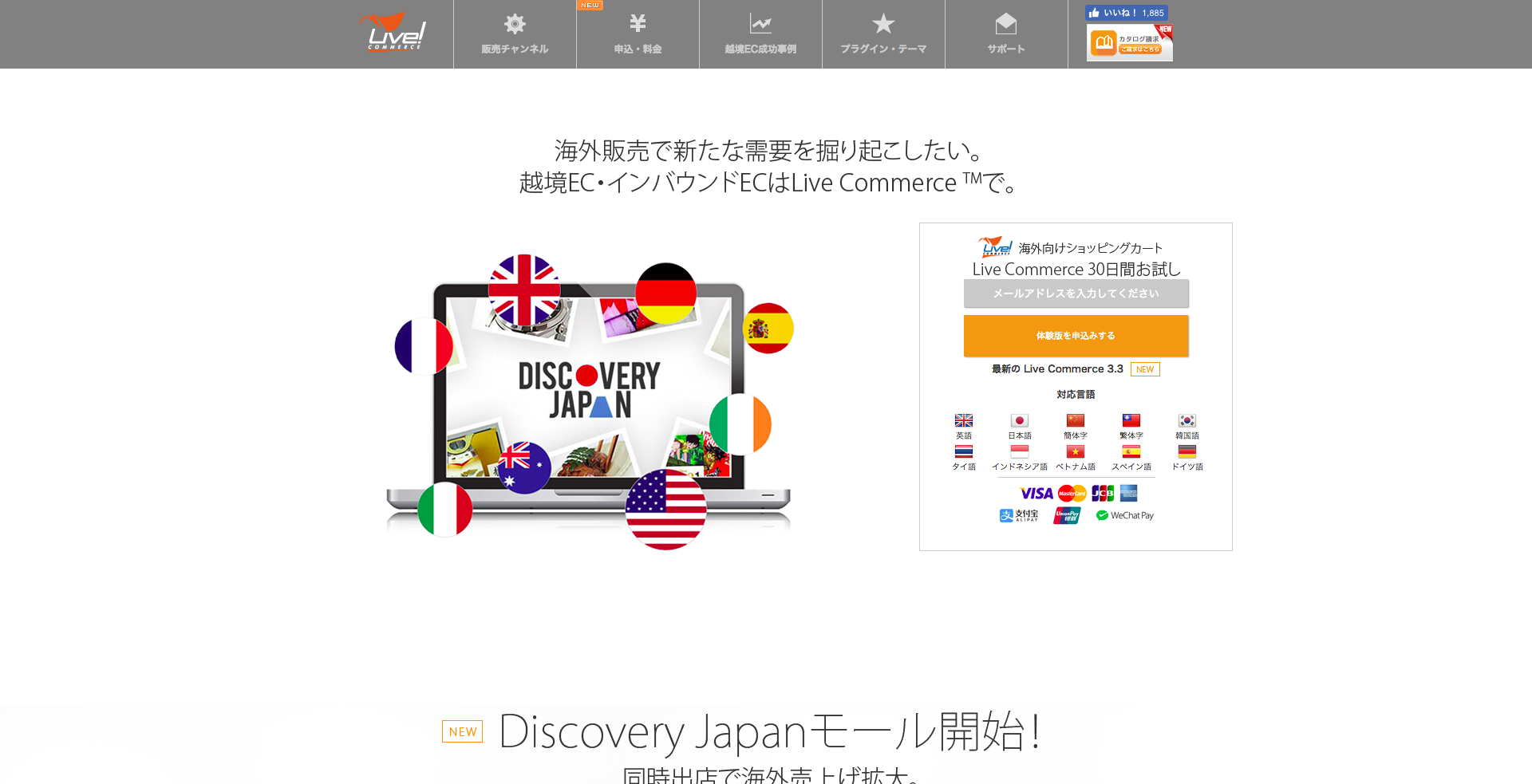Click the email address input field
The width and height of the screenshot is (1532, 784).
pyautogui.click(x=1076, y=294)
